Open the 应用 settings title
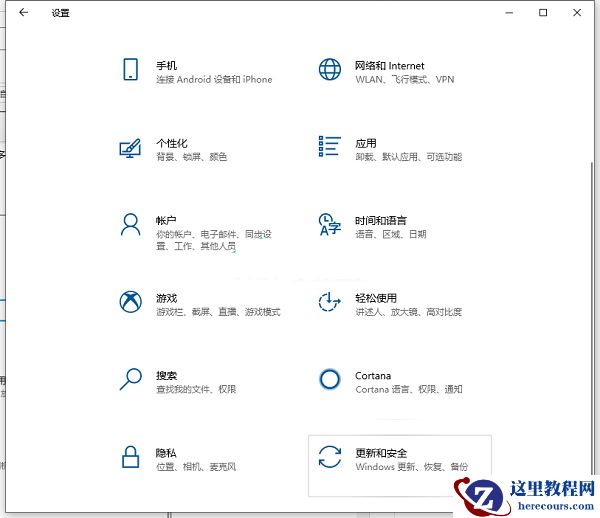Screen dimensions: 600x518 coord(366,143)
